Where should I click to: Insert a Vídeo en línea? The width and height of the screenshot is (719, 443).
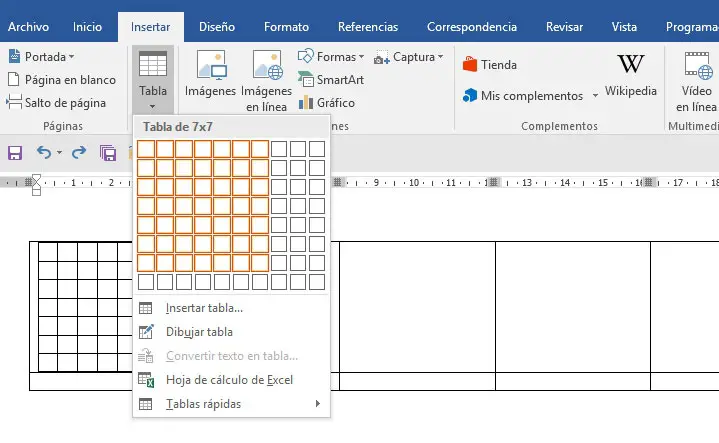click(x=696, y=82)
